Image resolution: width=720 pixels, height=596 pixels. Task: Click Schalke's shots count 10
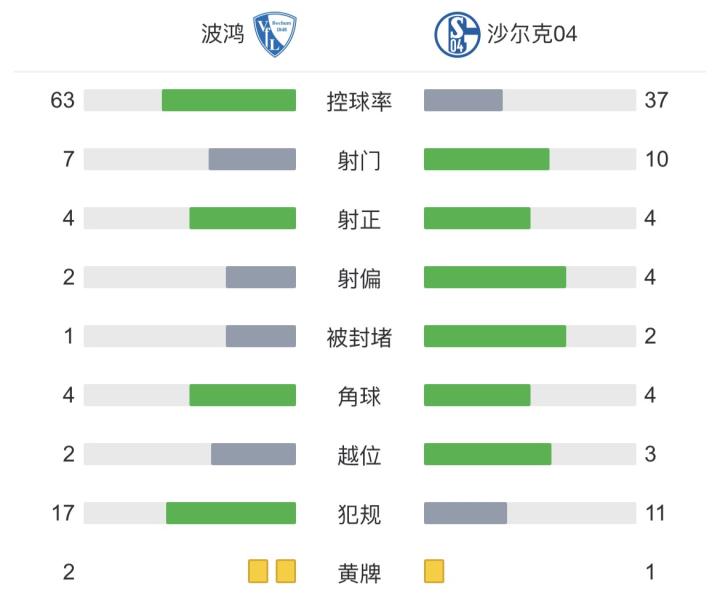(x=656, y=160)
